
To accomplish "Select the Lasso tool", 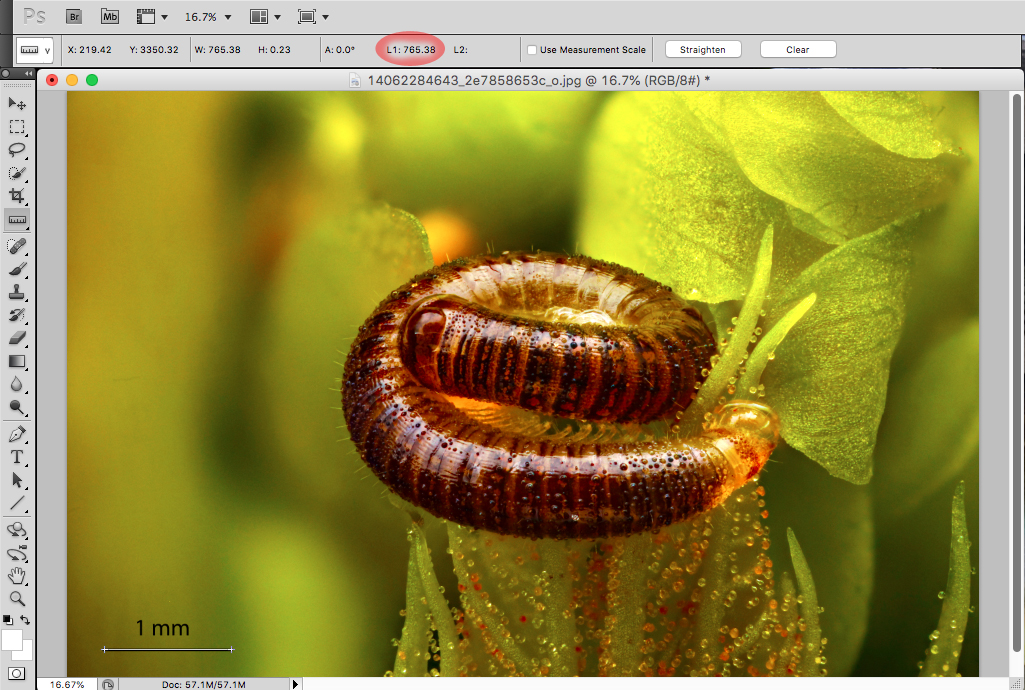I will pyautogui.click(x=17, y=150).
